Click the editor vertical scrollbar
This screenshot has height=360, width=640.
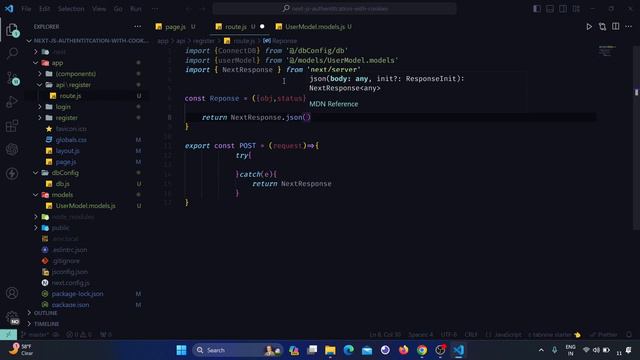[x=636, y=139]
